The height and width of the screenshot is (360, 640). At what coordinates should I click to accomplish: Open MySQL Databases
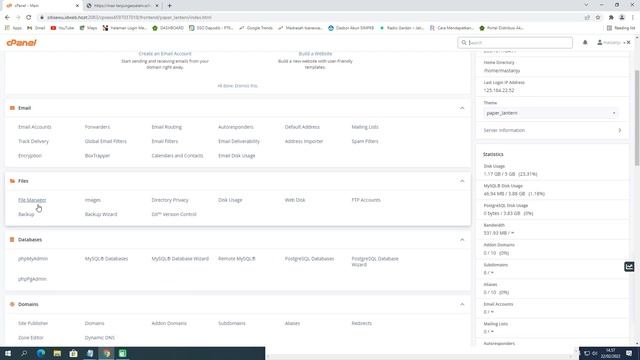107,259
